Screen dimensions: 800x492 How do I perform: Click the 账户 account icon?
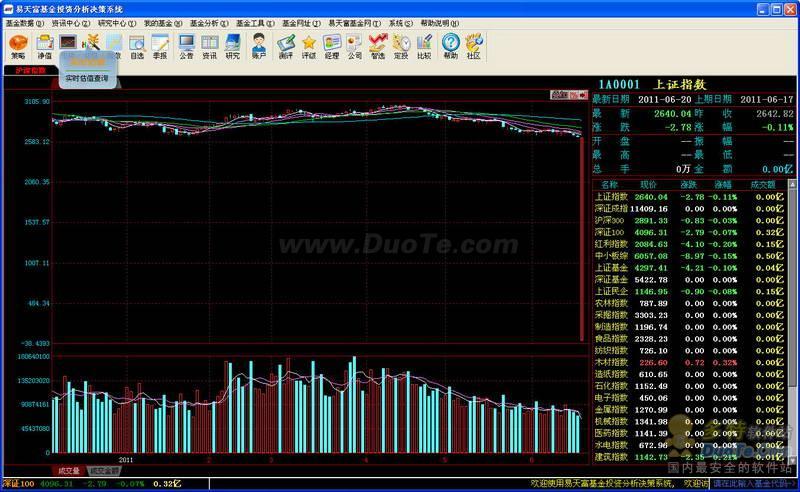point(259,46)
